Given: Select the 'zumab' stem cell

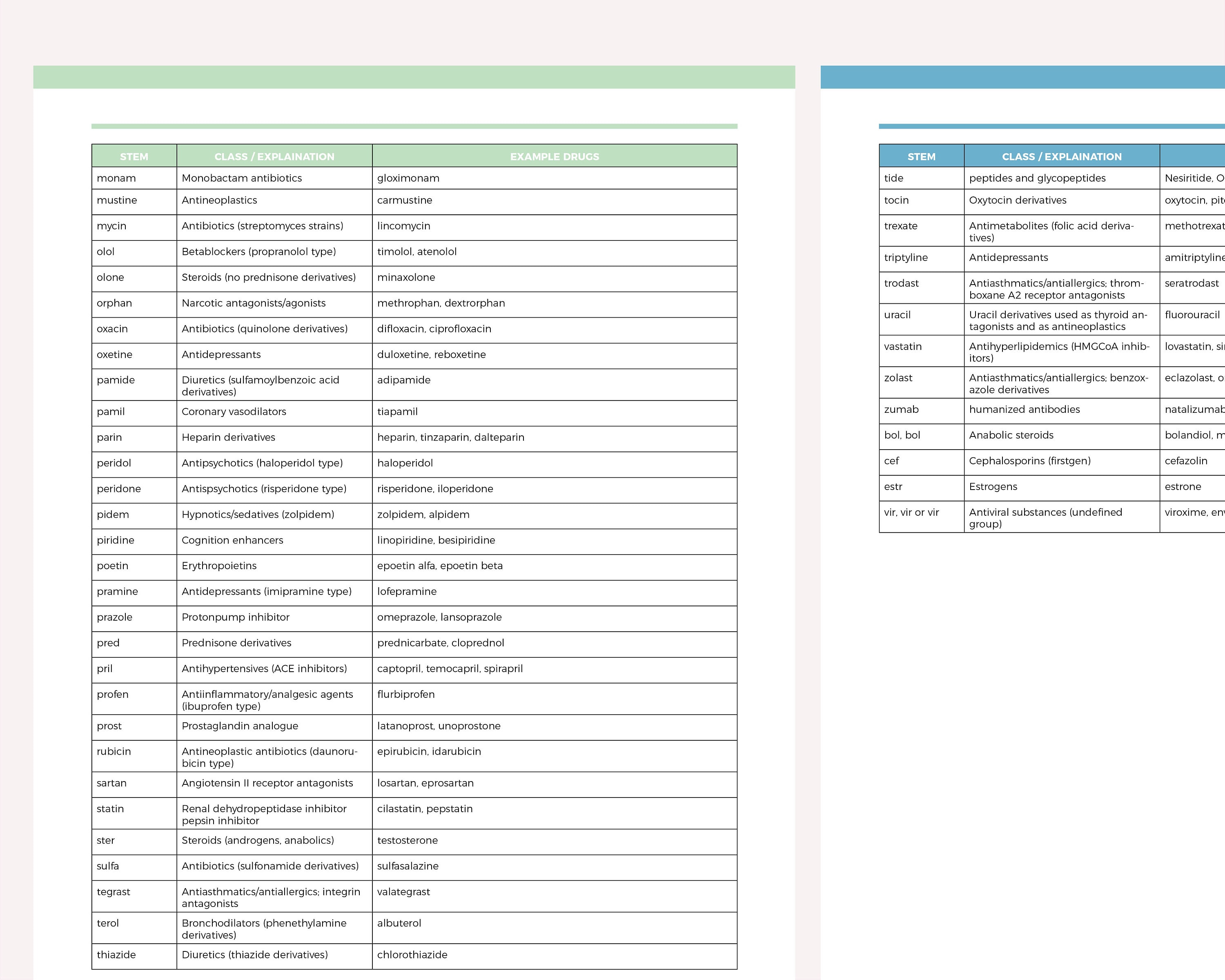Looking at the screenshot, I should tap(922, 411).
